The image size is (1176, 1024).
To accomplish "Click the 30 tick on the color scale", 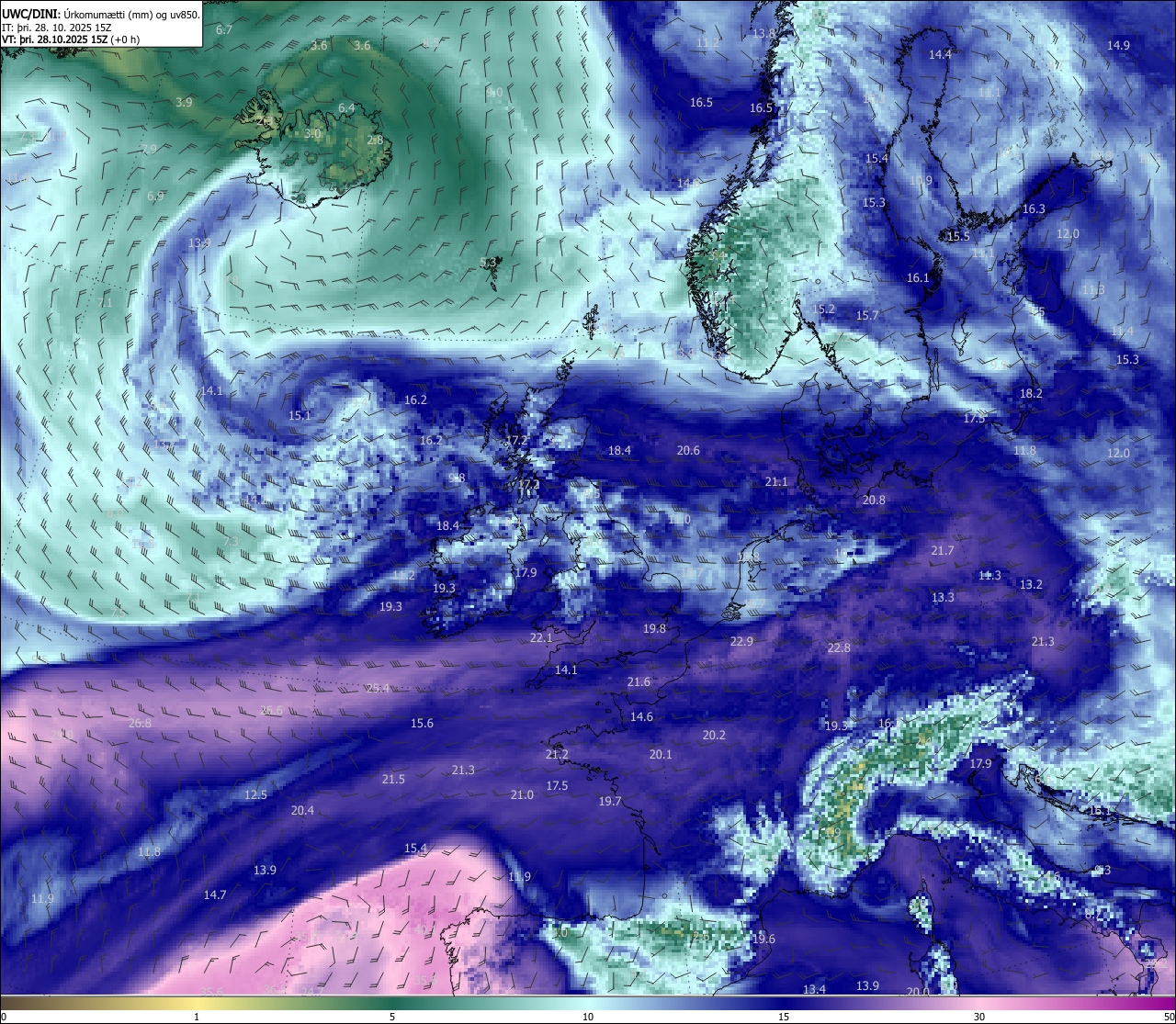I will point(979,1017).
